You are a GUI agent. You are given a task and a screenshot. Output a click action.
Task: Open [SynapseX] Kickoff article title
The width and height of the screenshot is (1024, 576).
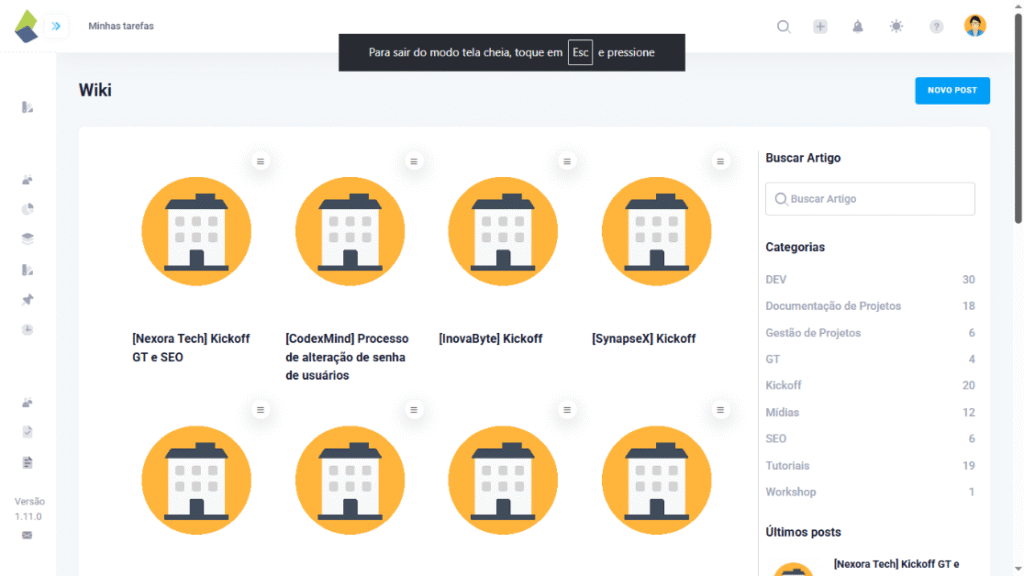[x=643, y=339]
